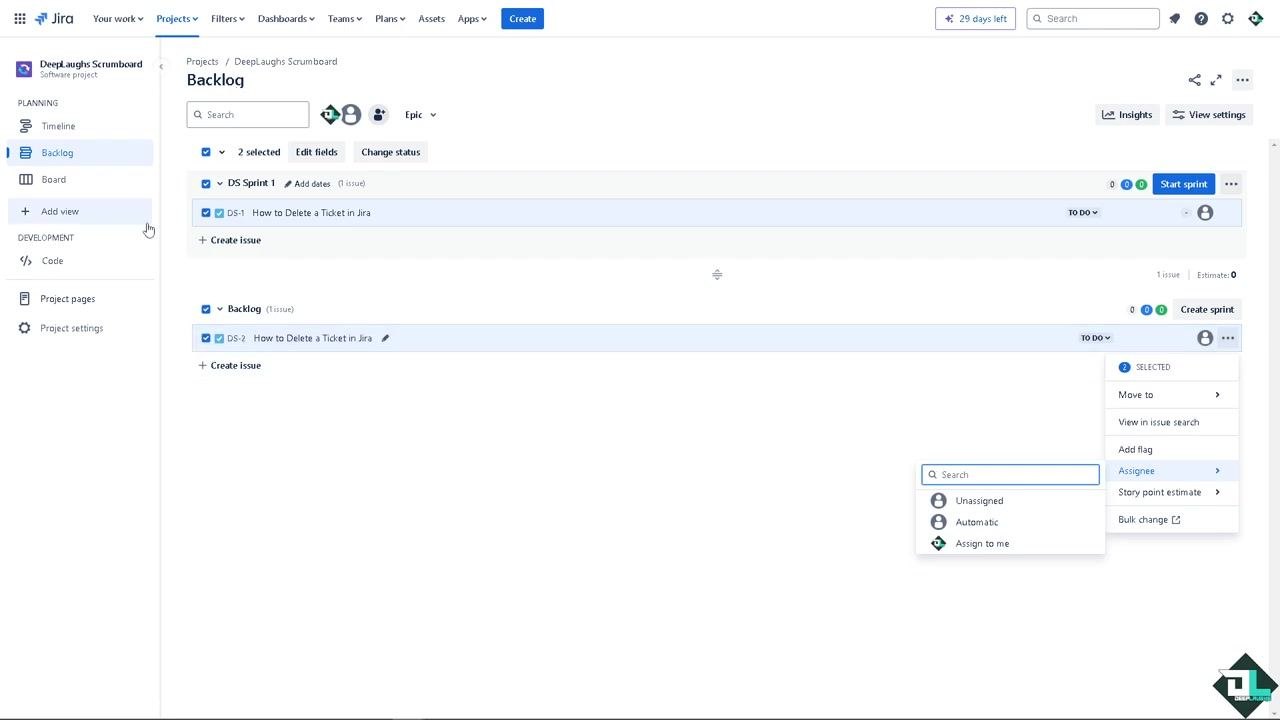Choose Unassigned in assignee list

[x=1010, y=501]
